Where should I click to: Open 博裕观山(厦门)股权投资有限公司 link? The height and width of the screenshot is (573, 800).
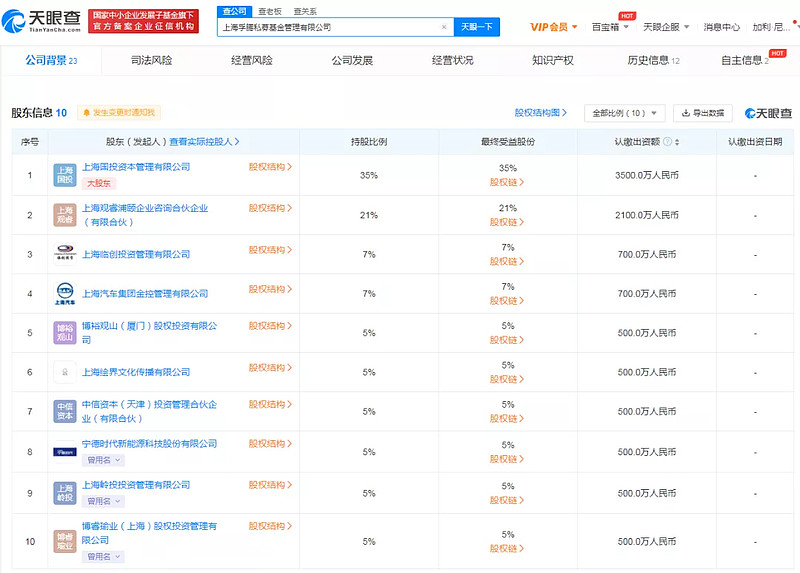click(149, 333)
